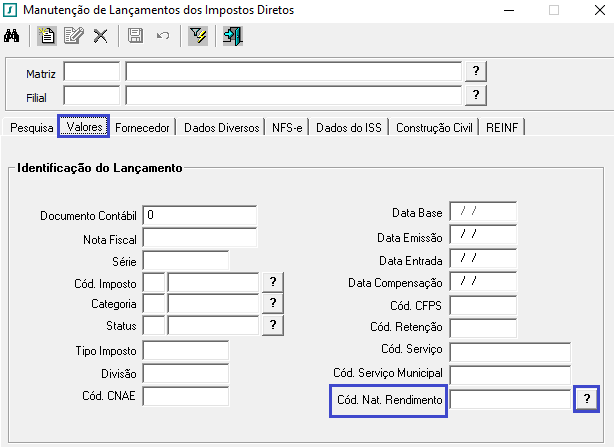Click the delete X toolbar icon
This screenshot has width=614, height=447.
coord(100,36)
